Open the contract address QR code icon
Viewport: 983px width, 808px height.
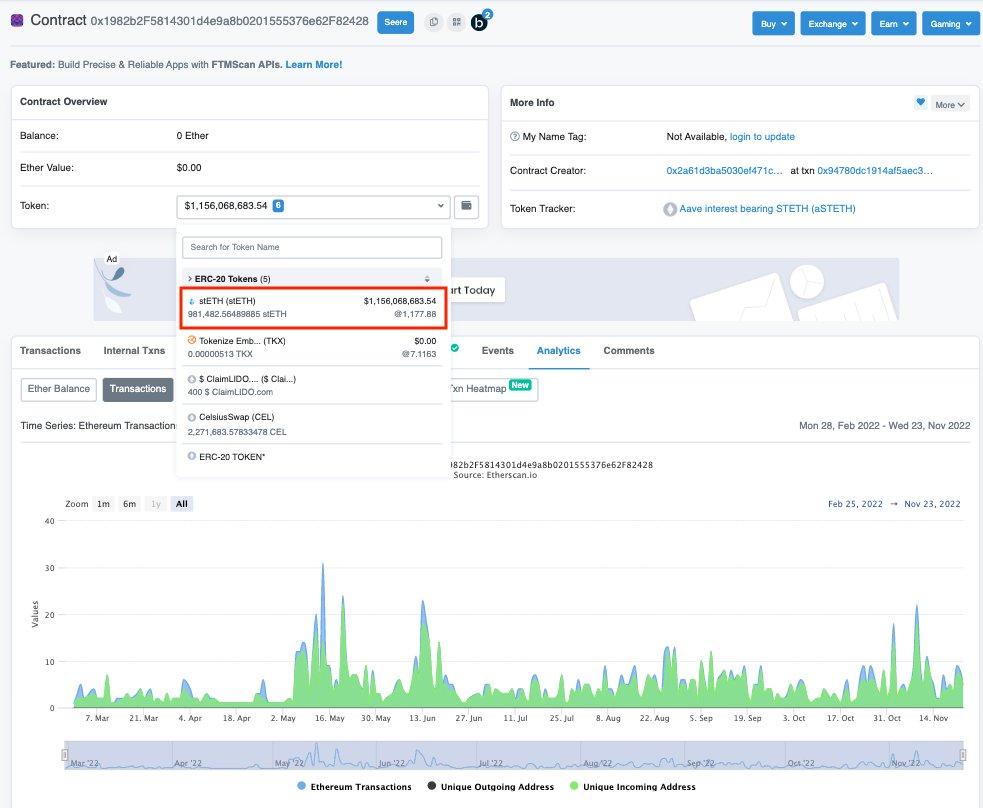tap(455, 21)
